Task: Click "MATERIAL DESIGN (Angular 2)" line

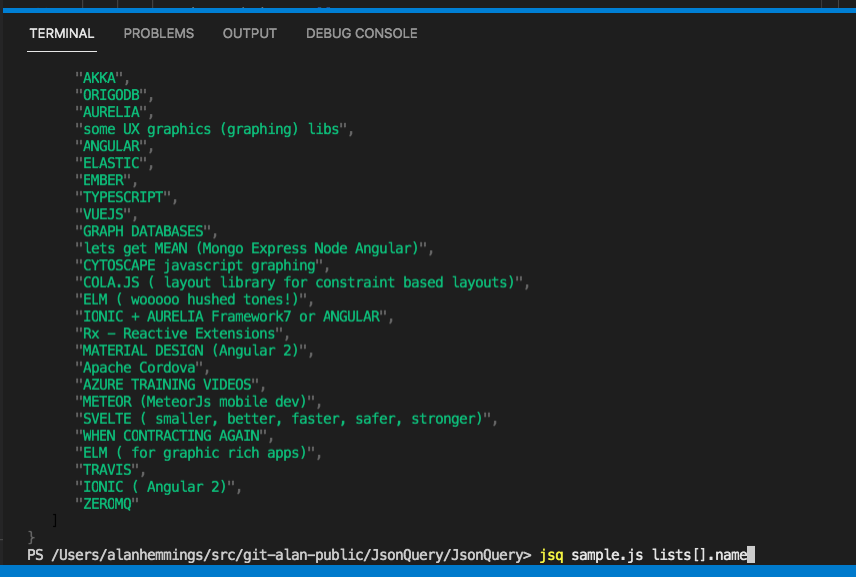Action: 194,350
